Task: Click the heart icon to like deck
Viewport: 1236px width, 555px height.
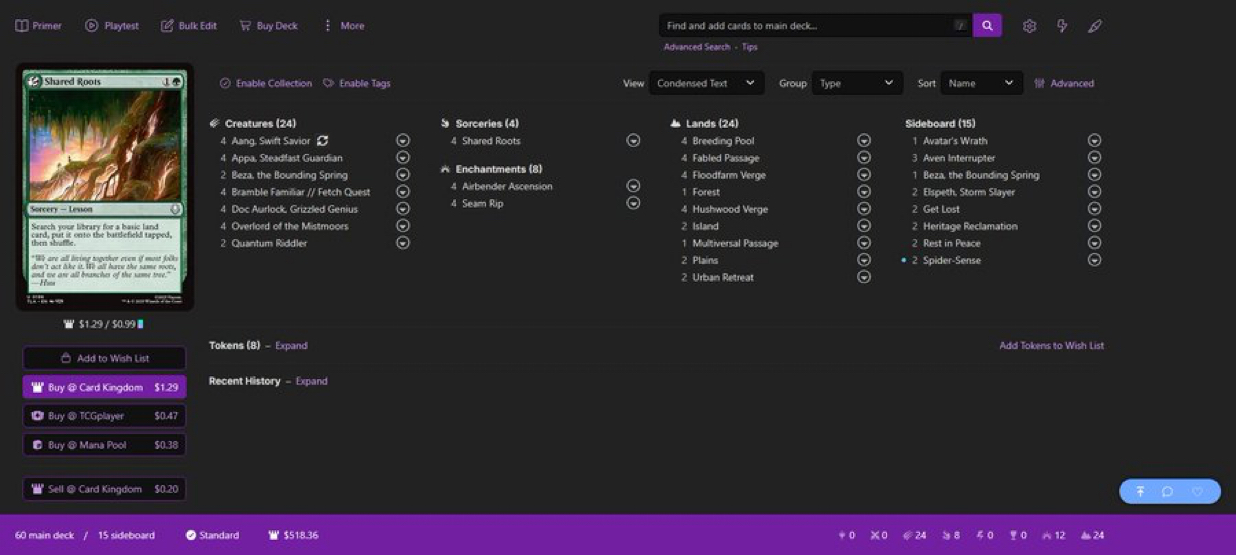Action: click(1197, 491)
